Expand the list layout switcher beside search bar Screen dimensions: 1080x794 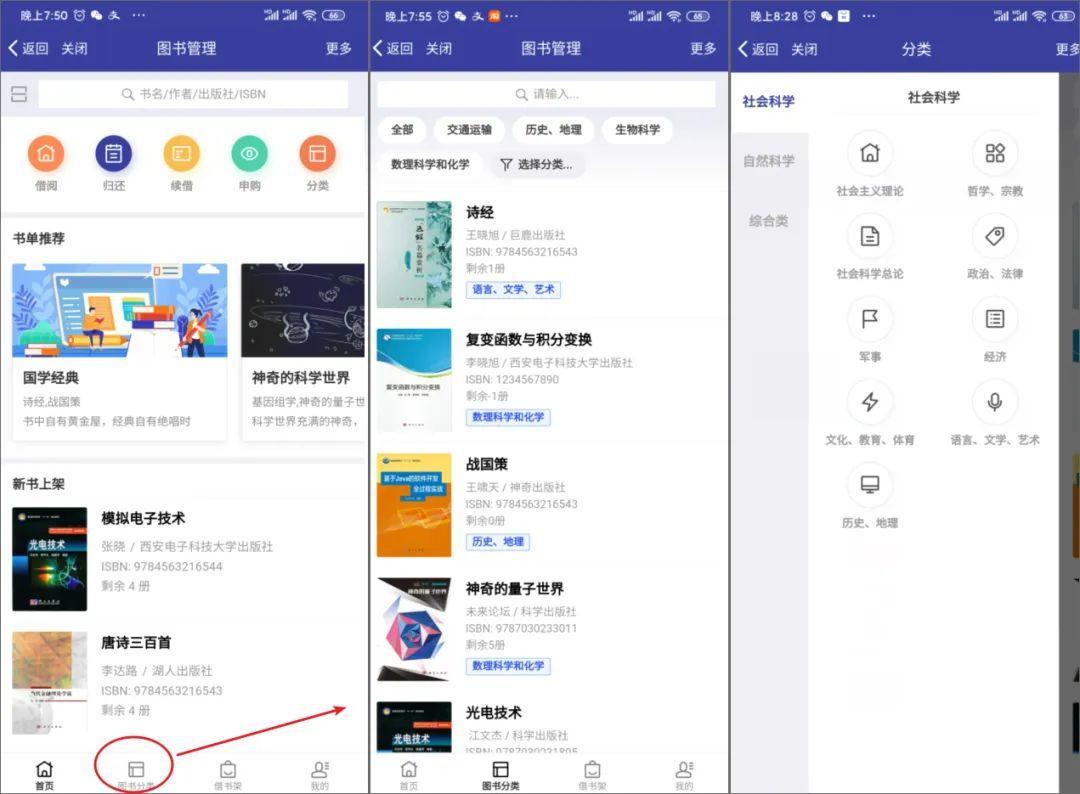18,93
